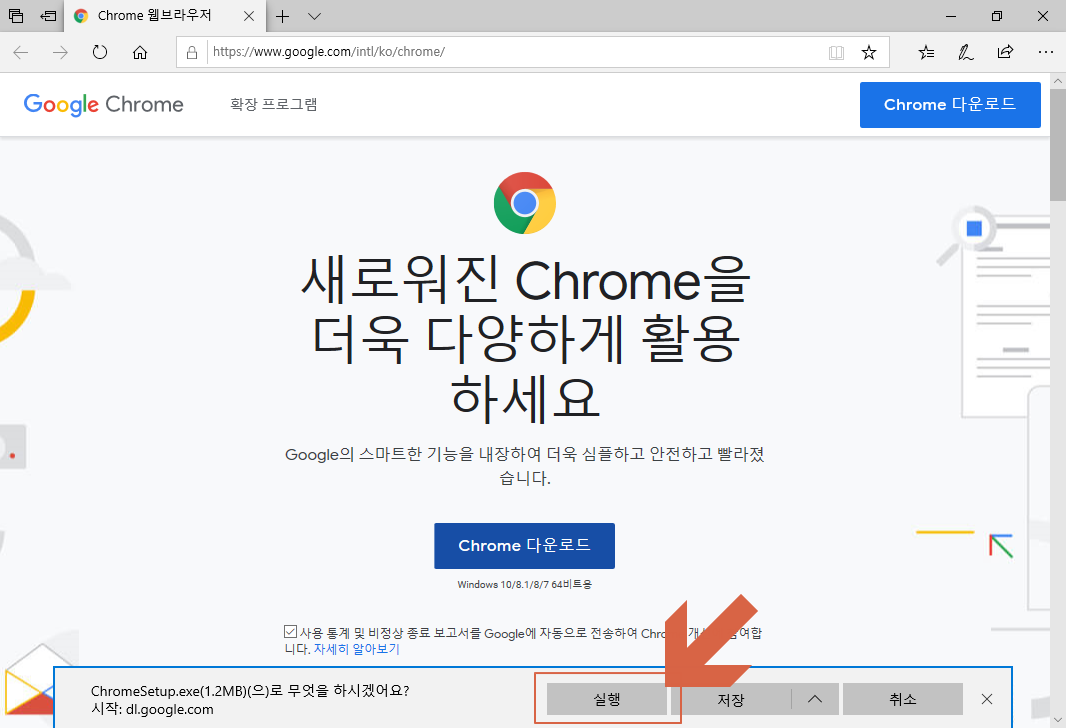Screen dimensions: 1066x728
Task: Click the '시작: dl.google.com' text
Action: (152, 710)
